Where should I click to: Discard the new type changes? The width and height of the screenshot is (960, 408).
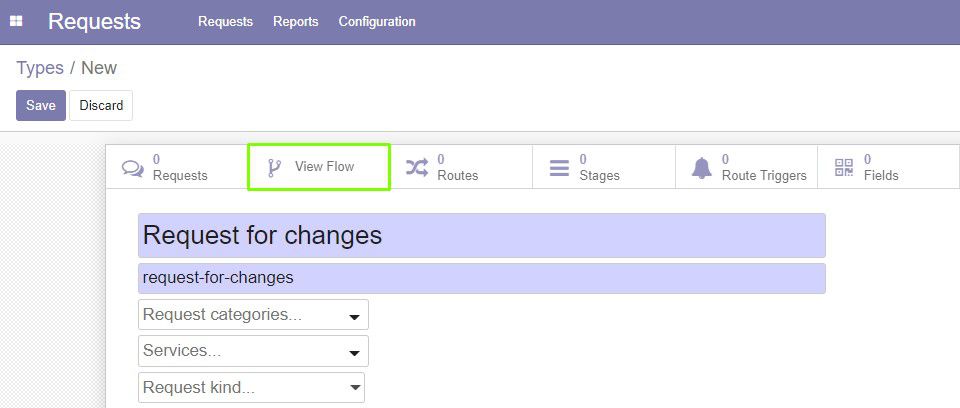(x=101, y=105)
